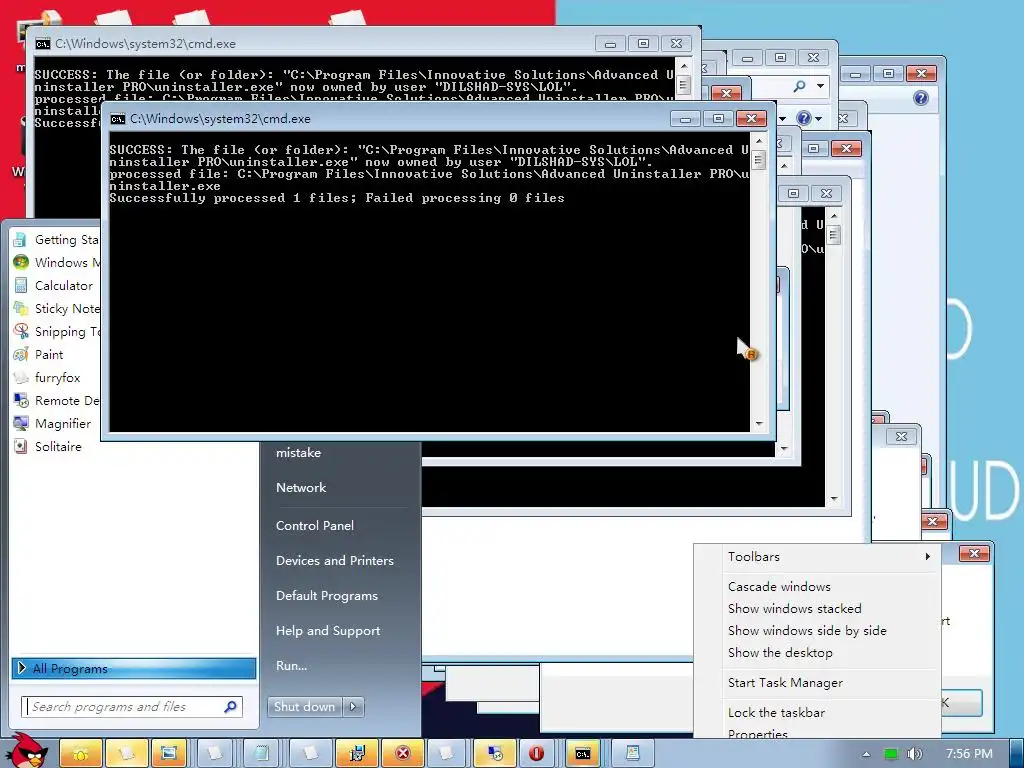
Task: Choose Lock the taskbar
Action: coord(776,712)
